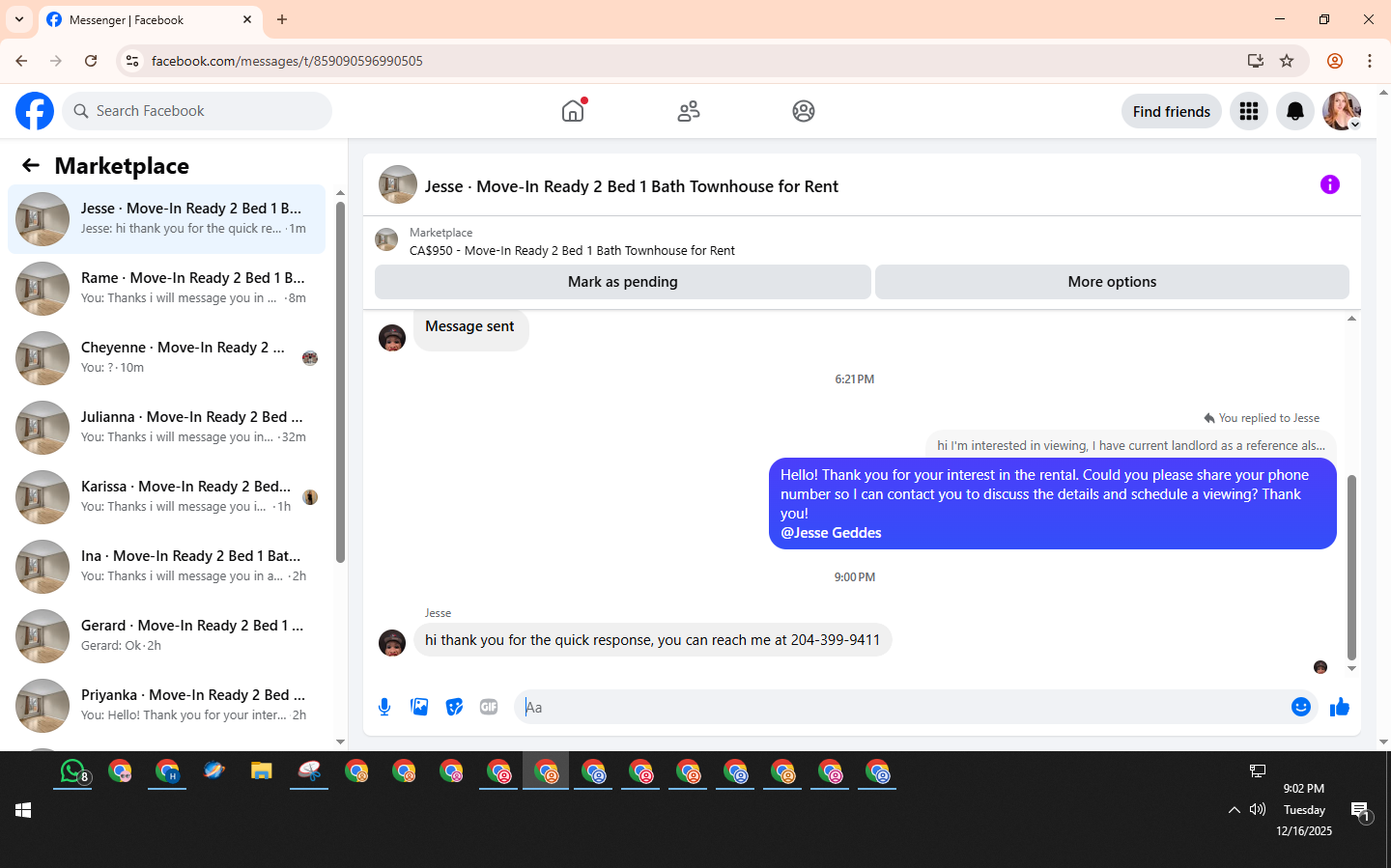Open Ina conversation in list
Viewport: 1391px width, 868px height.
click(x=167, y=567)
